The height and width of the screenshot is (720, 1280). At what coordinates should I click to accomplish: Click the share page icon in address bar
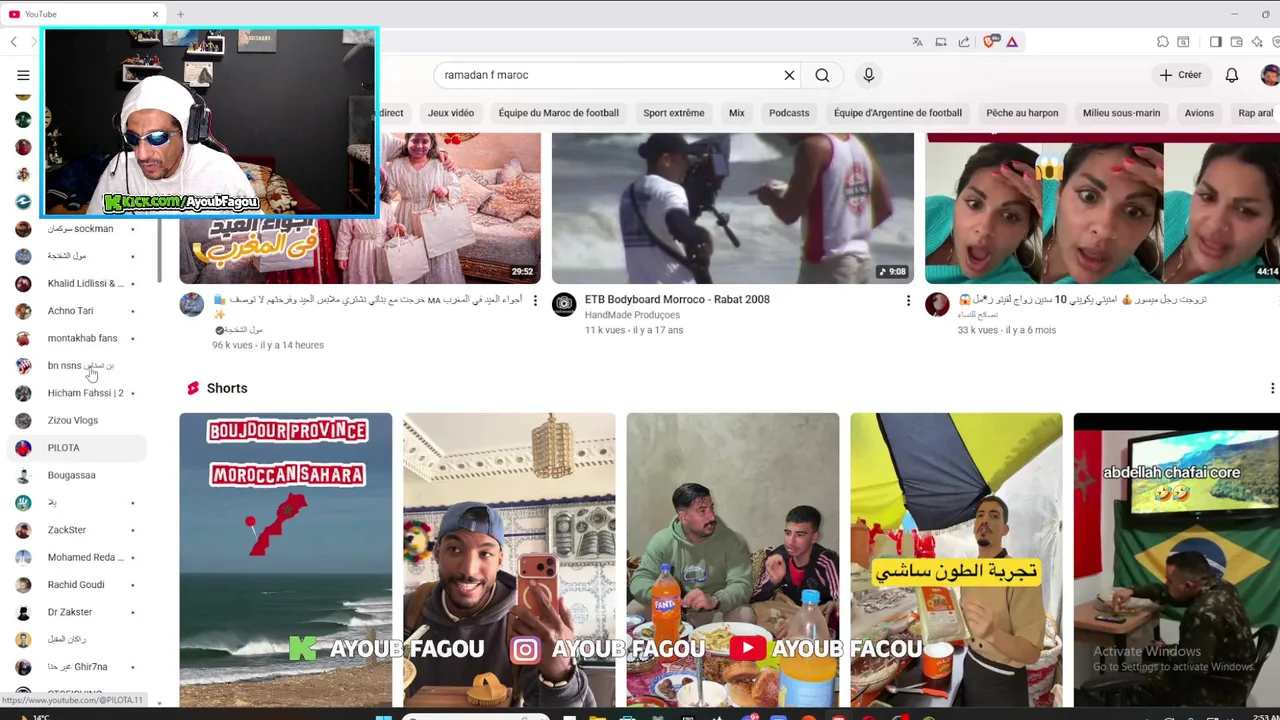(964, 42)
